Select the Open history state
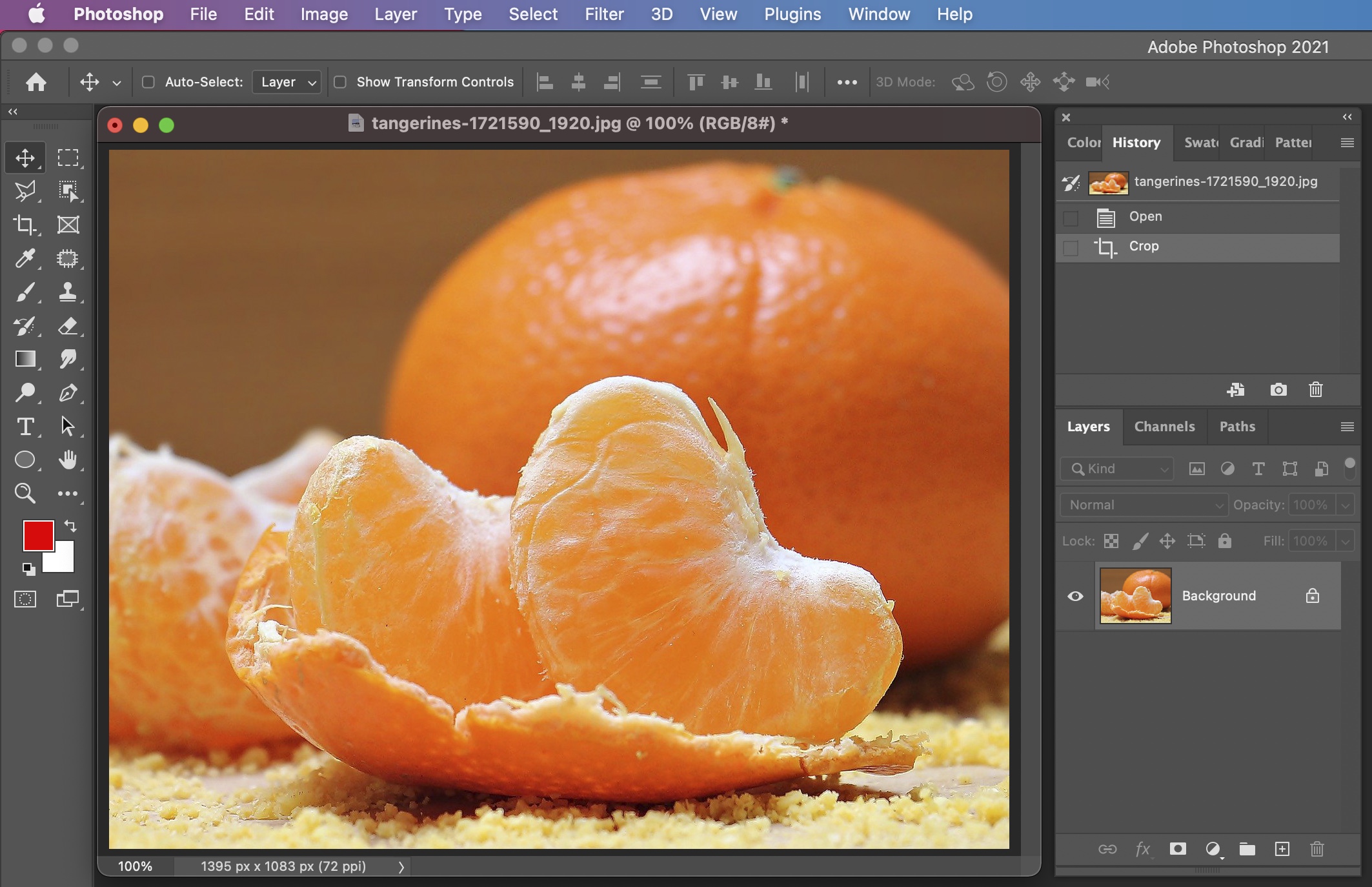The height and width of the screenshot is (887, 1372). point(1145,217)
